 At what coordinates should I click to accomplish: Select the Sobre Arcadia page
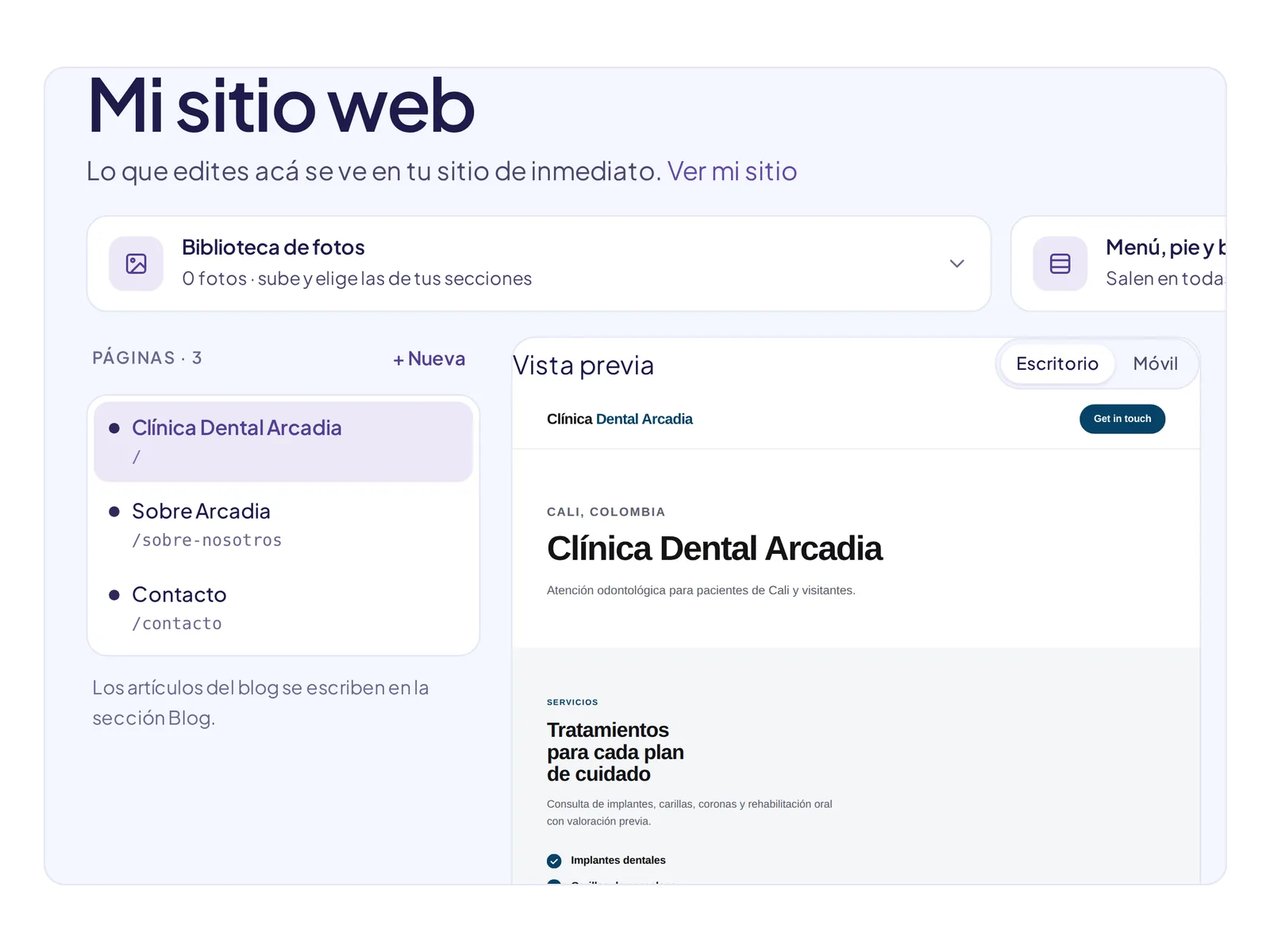(283, 524)
